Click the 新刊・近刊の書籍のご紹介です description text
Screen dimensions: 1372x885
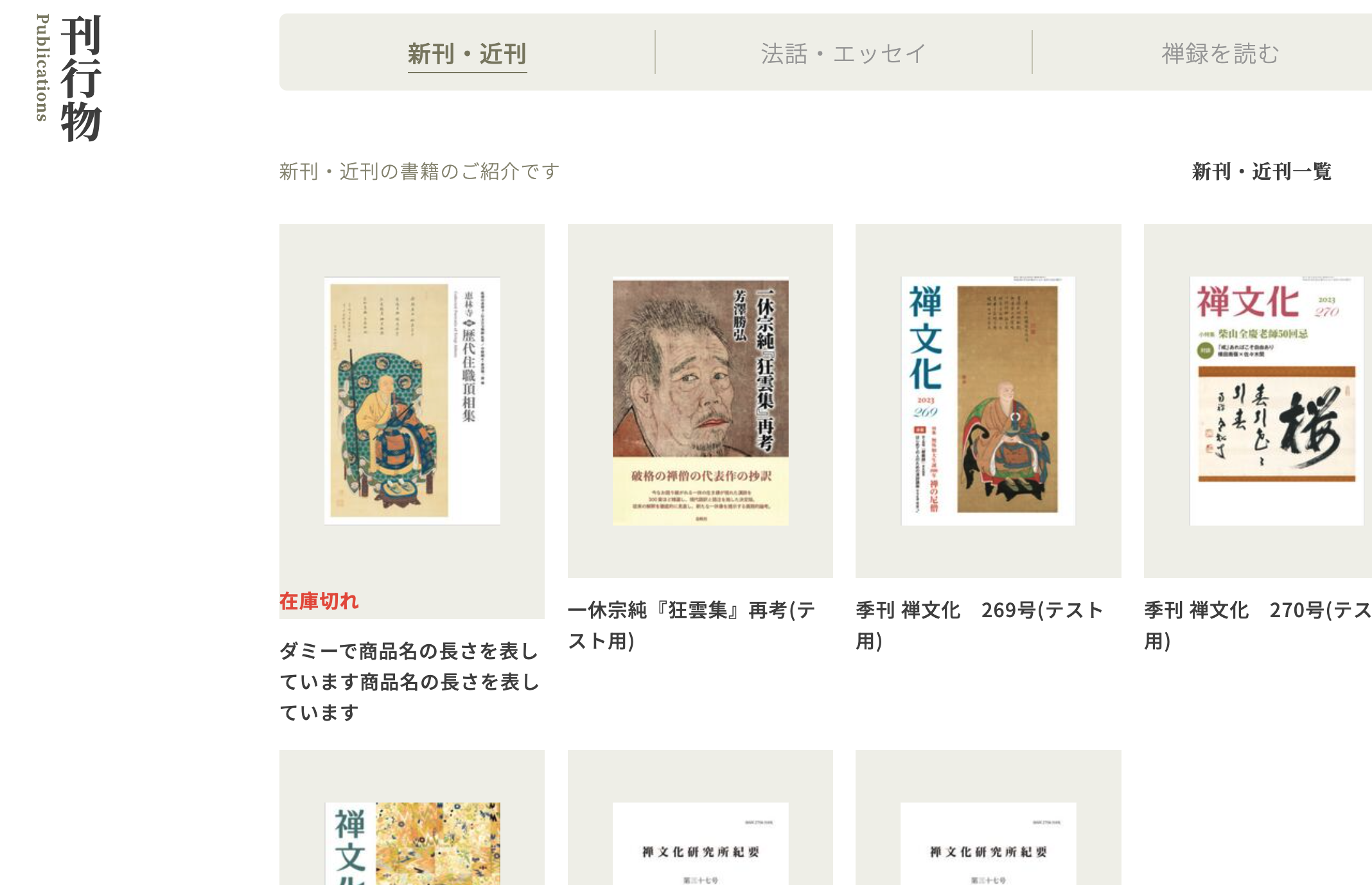pos(419,171)
